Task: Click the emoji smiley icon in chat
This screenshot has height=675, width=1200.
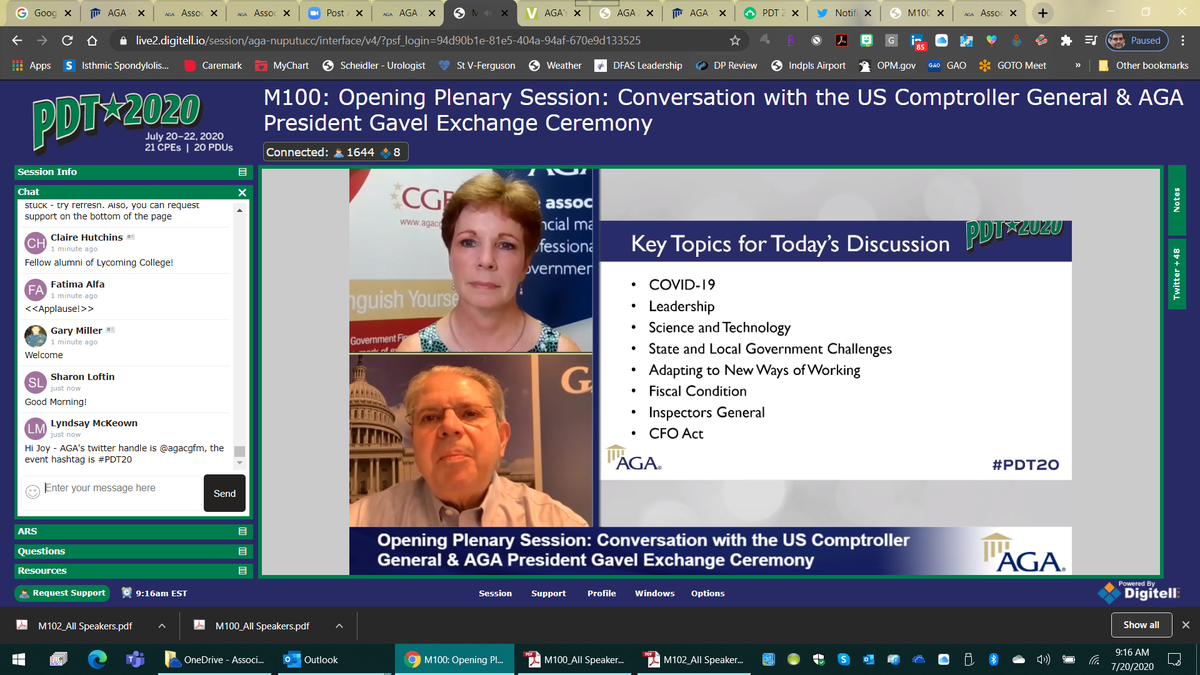Action: [32, 491]
